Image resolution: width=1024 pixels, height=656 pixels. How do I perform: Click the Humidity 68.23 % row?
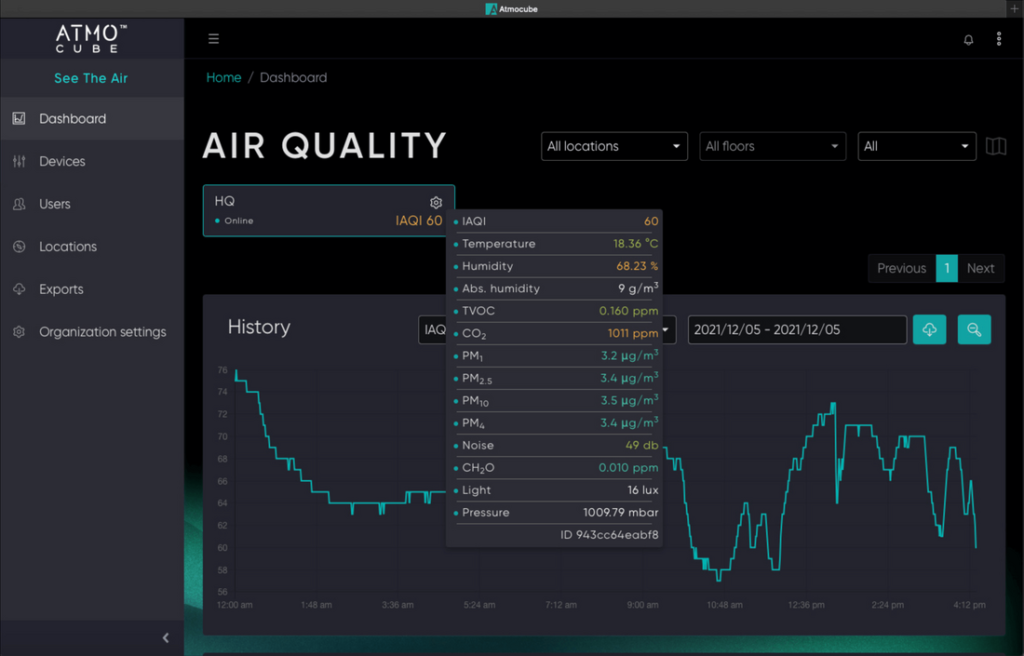point(556,266)
